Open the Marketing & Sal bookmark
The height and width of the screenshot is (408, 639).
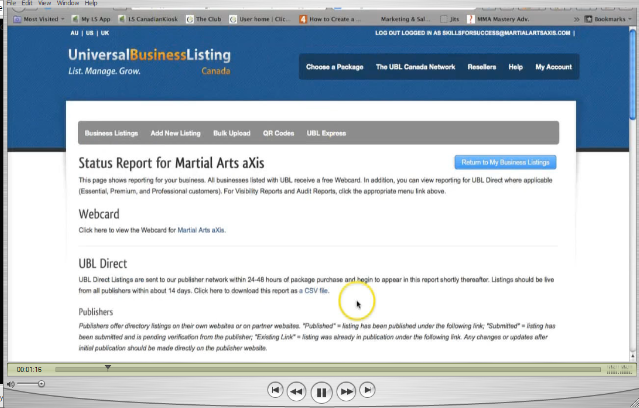[x=405, y=19]
